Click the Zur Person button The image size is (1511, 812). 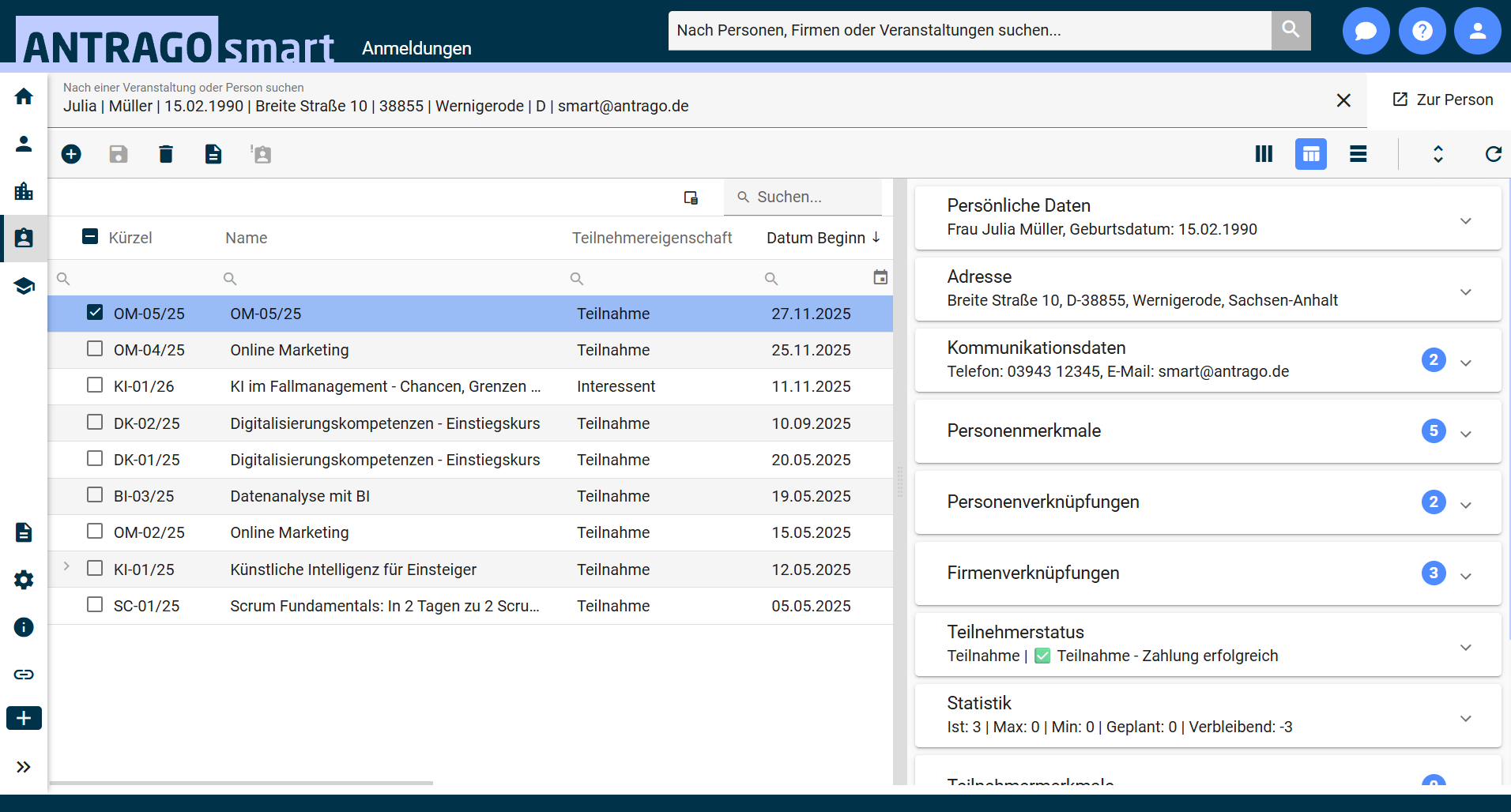pos(1442,100)
